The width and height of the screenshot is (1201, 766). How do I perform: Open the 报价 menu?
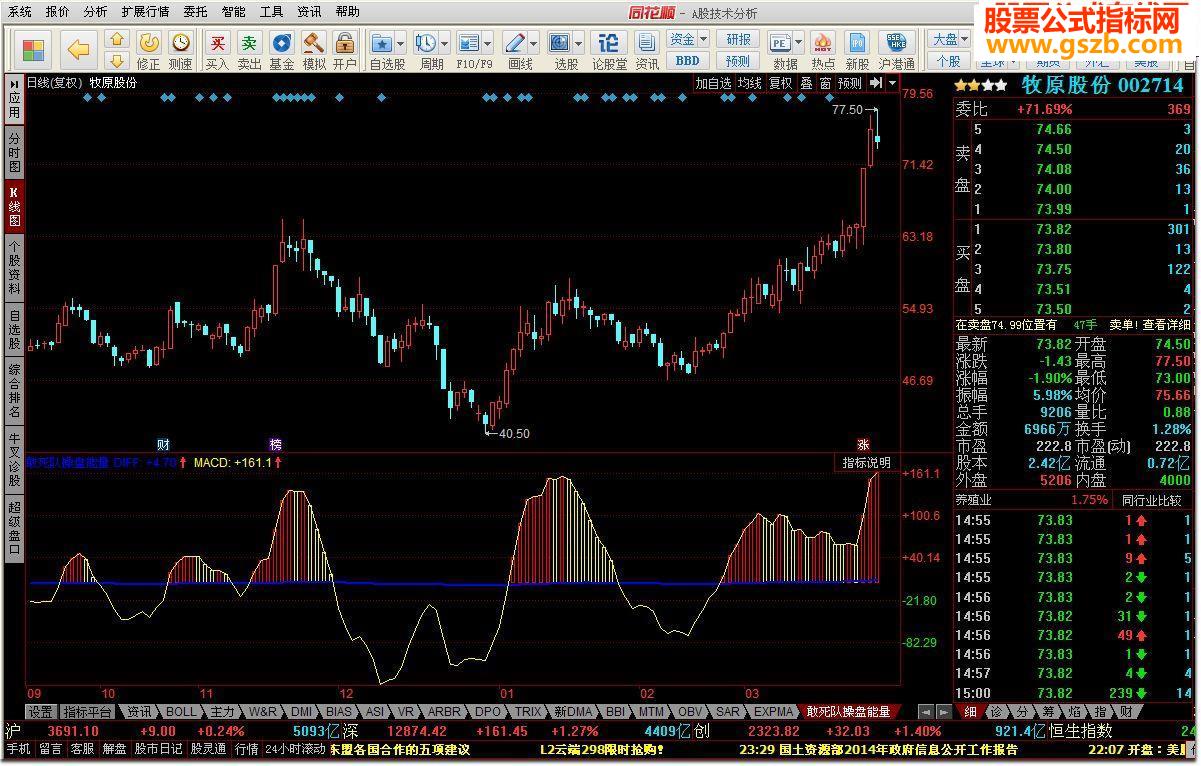pos(58,12)
